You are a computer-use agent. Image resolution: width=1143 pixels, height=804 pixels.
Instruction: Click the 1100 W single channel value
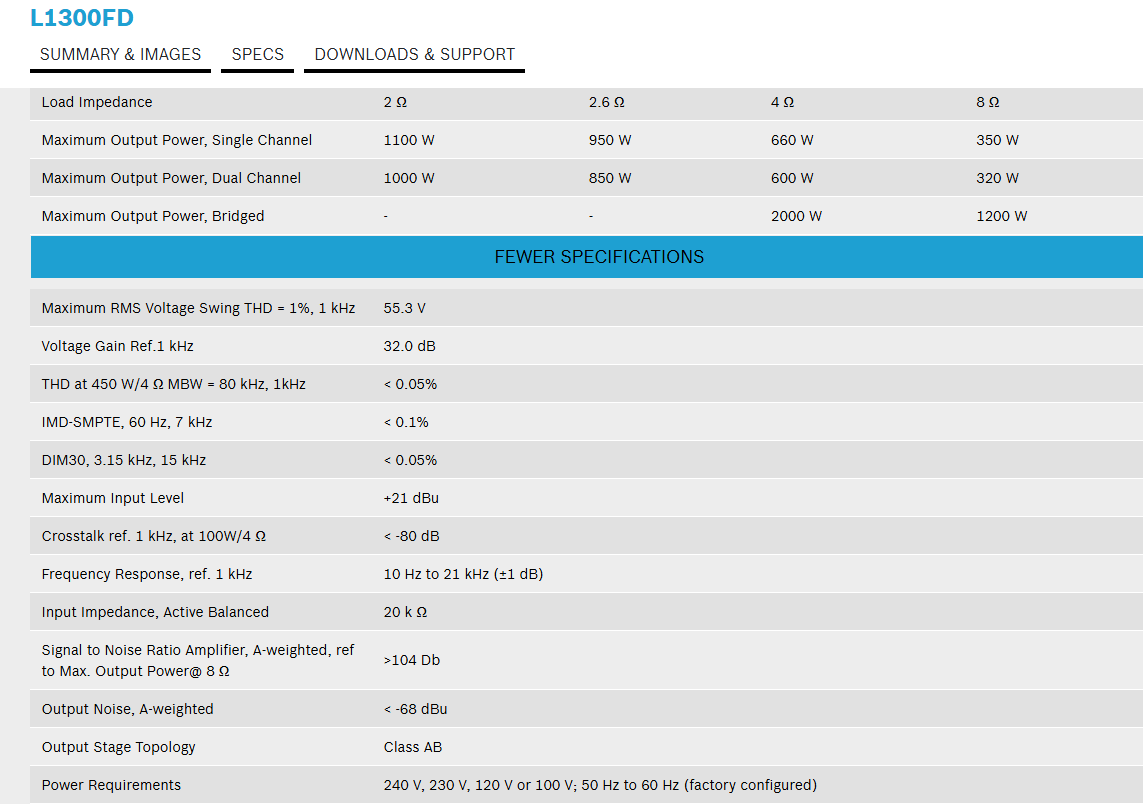point(409,140)
